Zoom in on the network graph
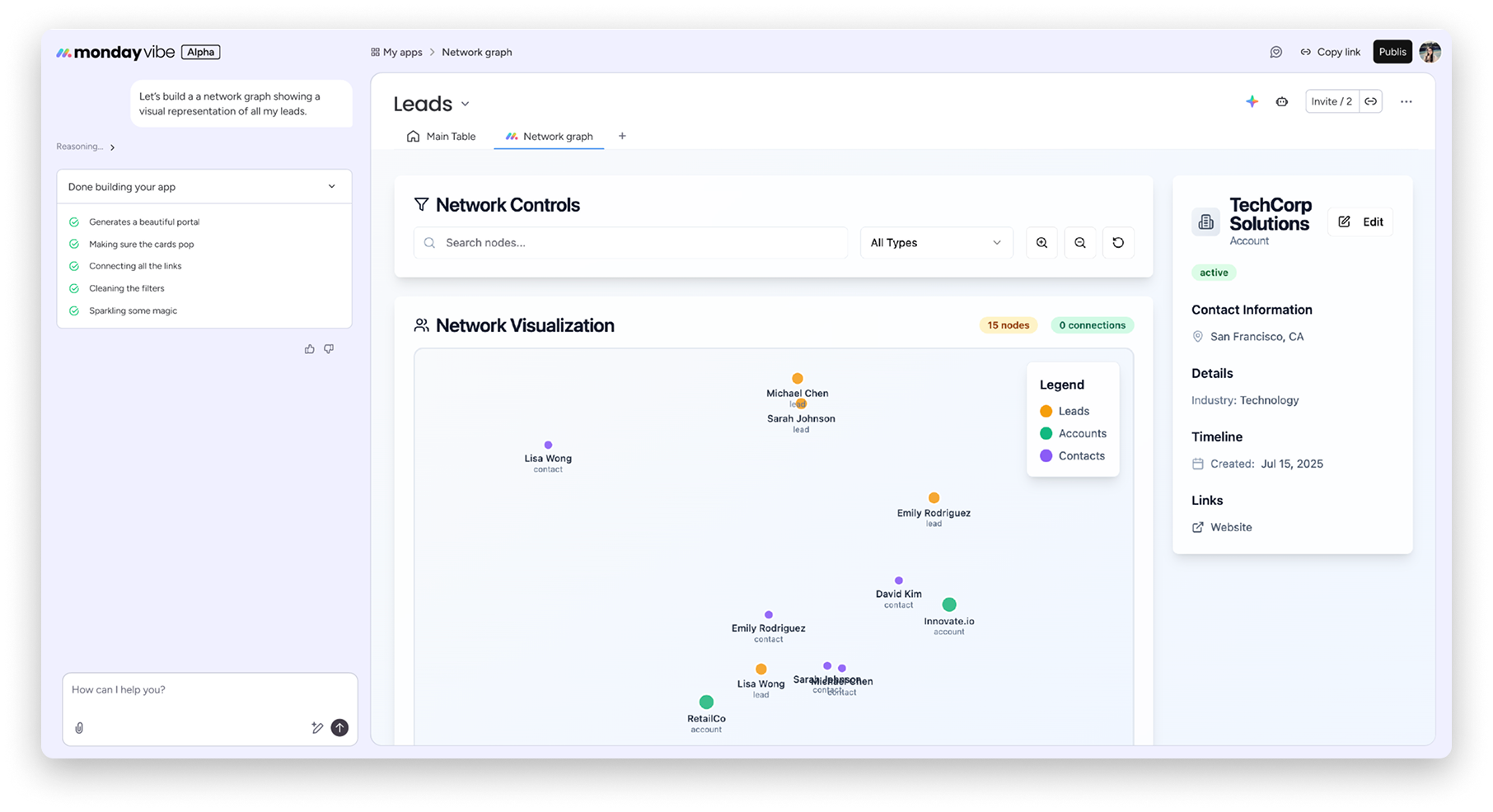Viewport: 1493px width, 812px height. (x=1041, y=243)
